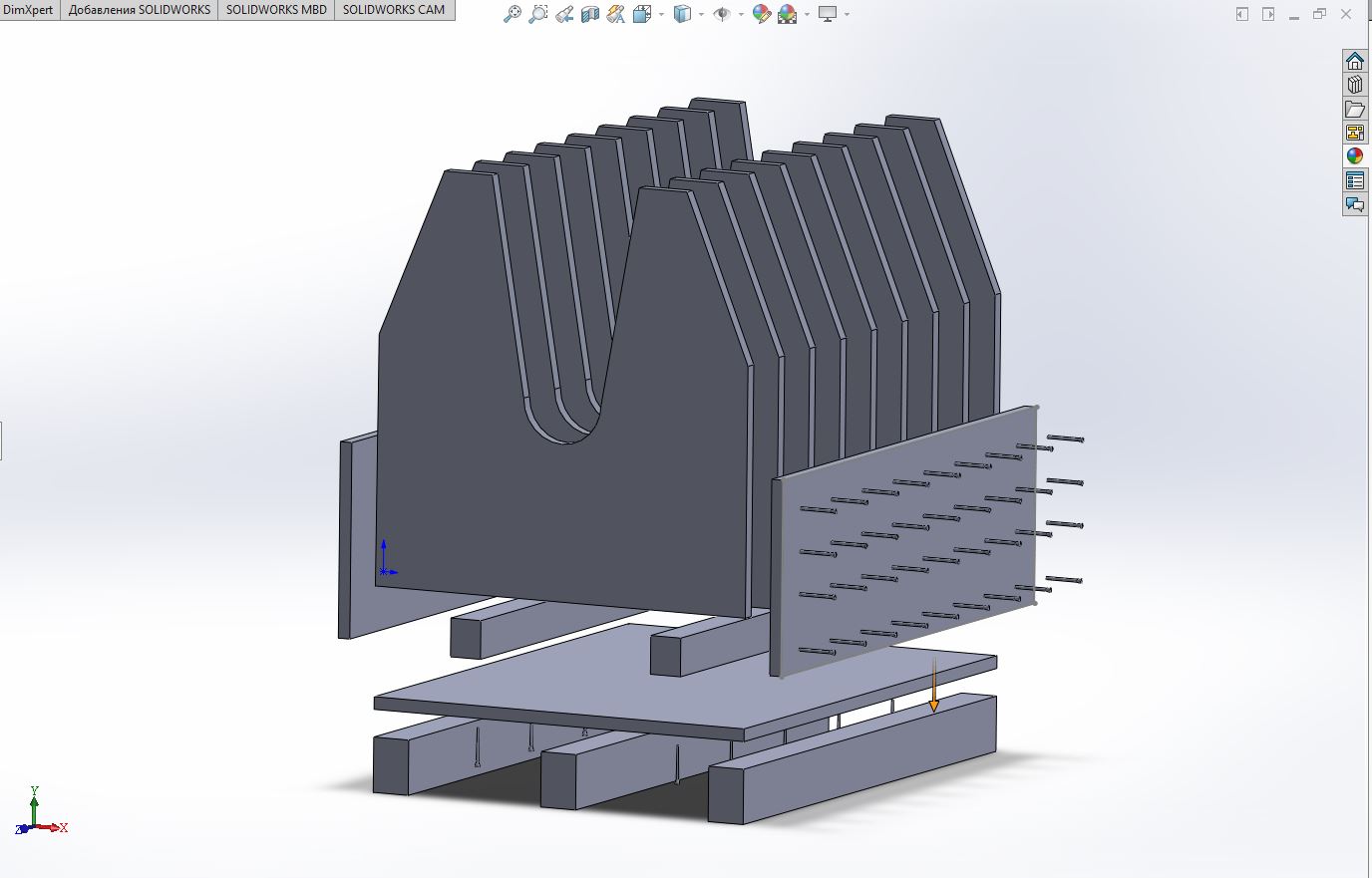Expand the Display Style dropdown arrow
1372x878 pixels.
pos(702,15)
